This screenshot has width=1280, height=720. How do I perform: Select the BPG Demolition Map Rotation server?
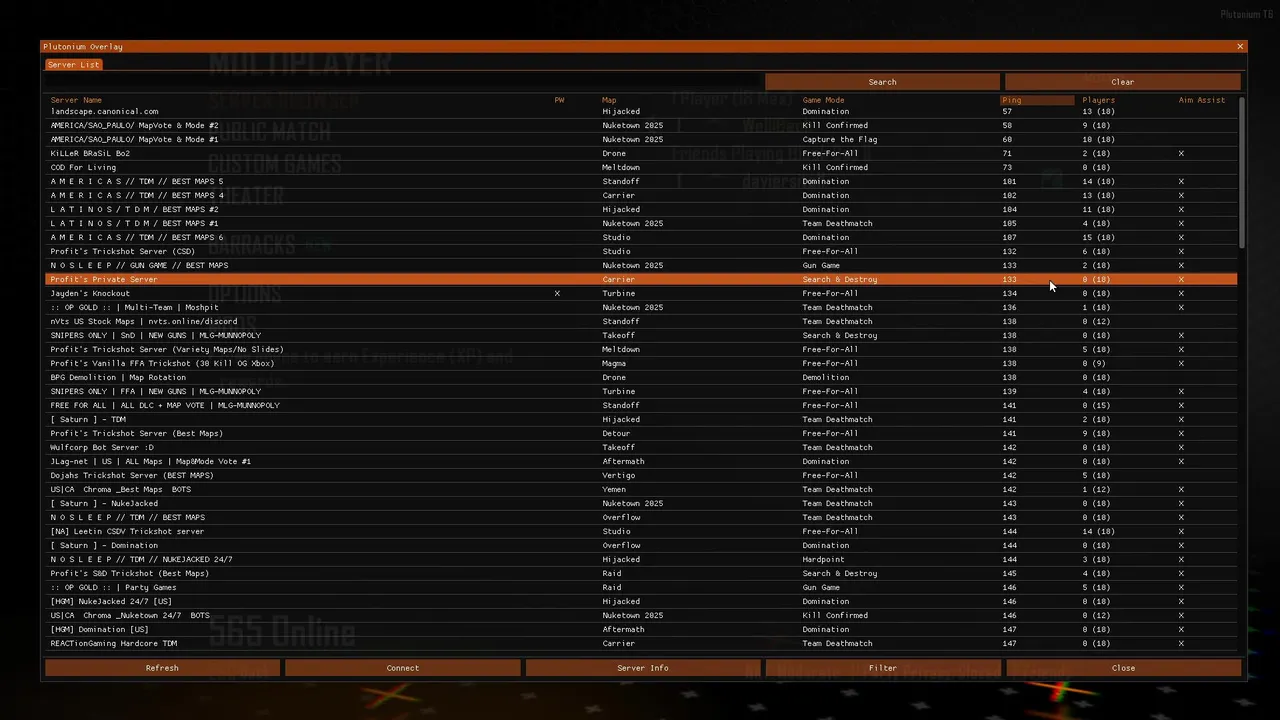click(641, 377)
